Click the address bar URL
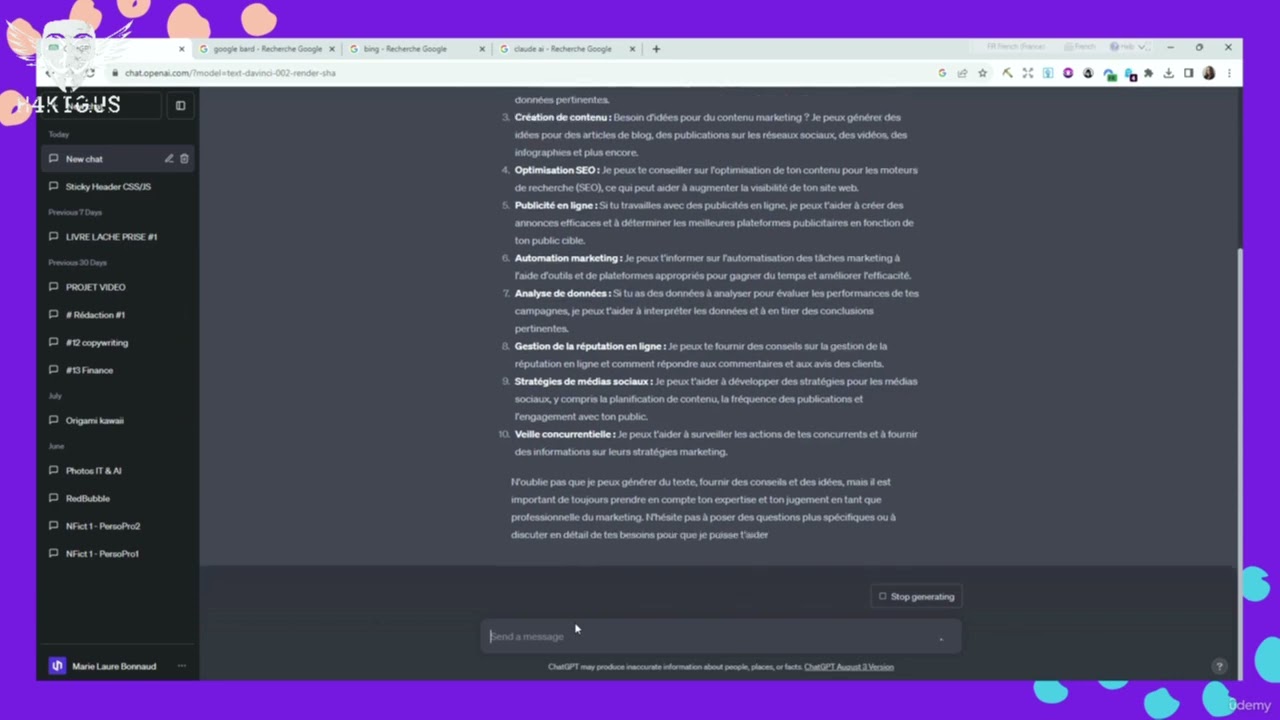1280x720 pixels. tap(230, 73)
